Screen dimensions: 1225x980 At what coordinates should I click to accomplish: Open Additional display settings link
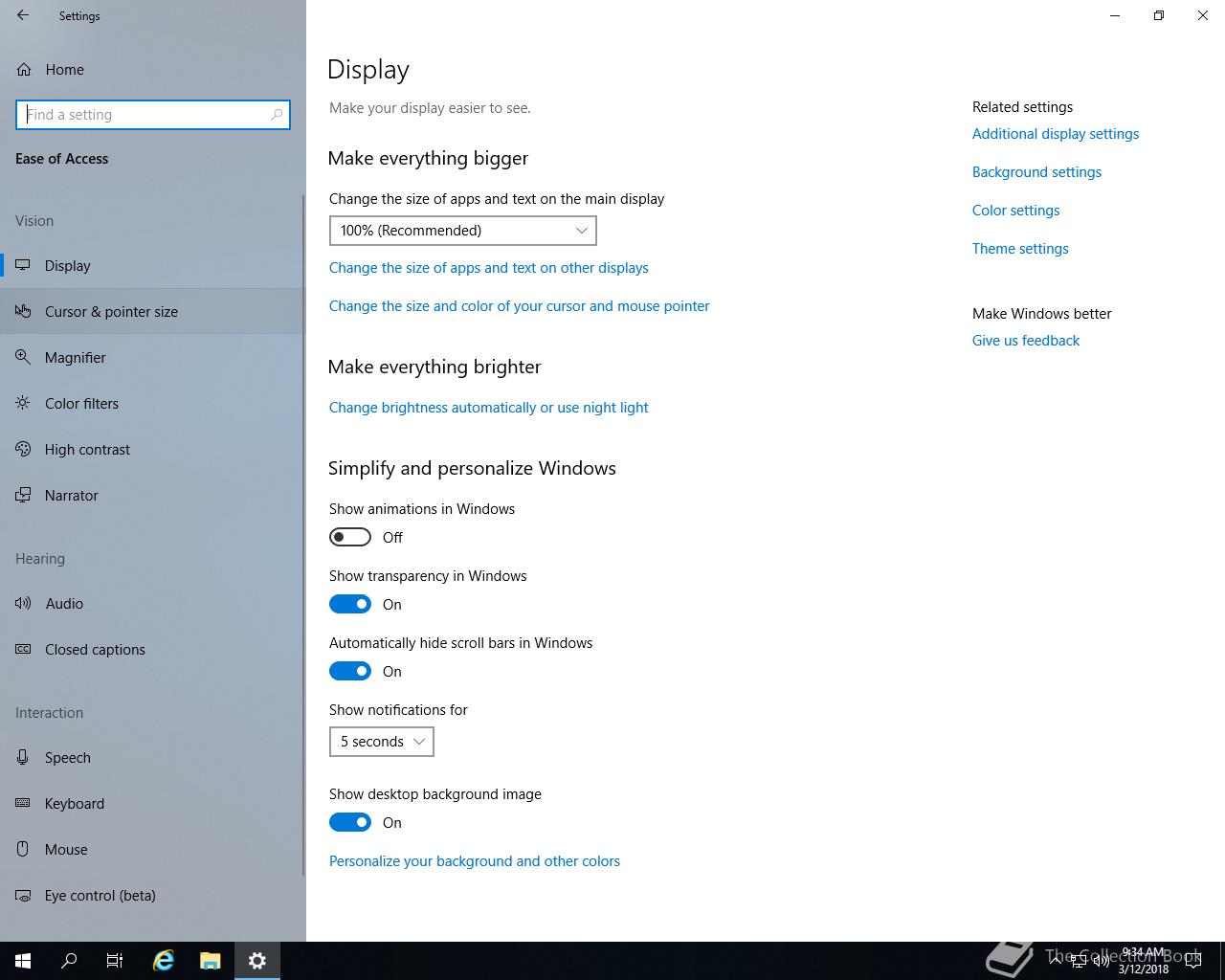(1056, 134)
